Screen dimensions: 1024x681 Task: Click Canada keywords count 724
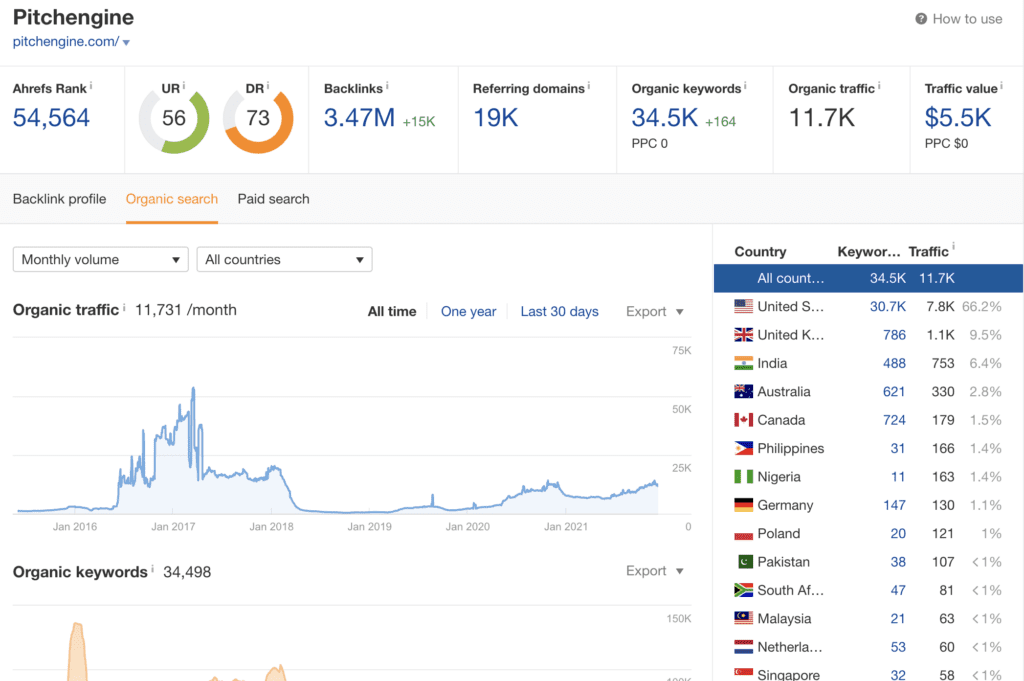pos(894,420)
